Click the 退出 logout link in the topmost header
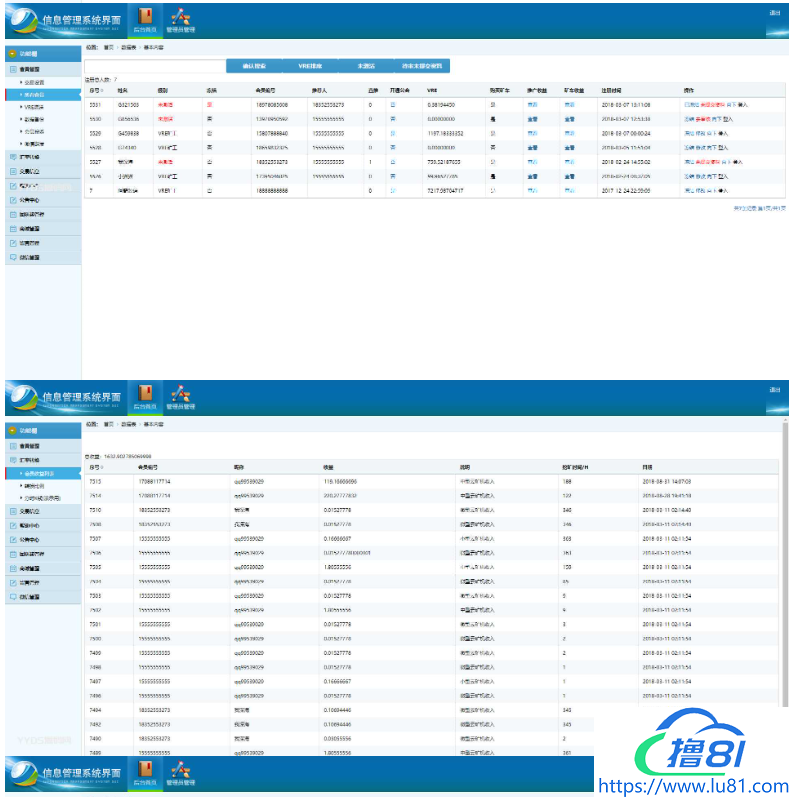The image size is (794, 797). tap(774, 13)
